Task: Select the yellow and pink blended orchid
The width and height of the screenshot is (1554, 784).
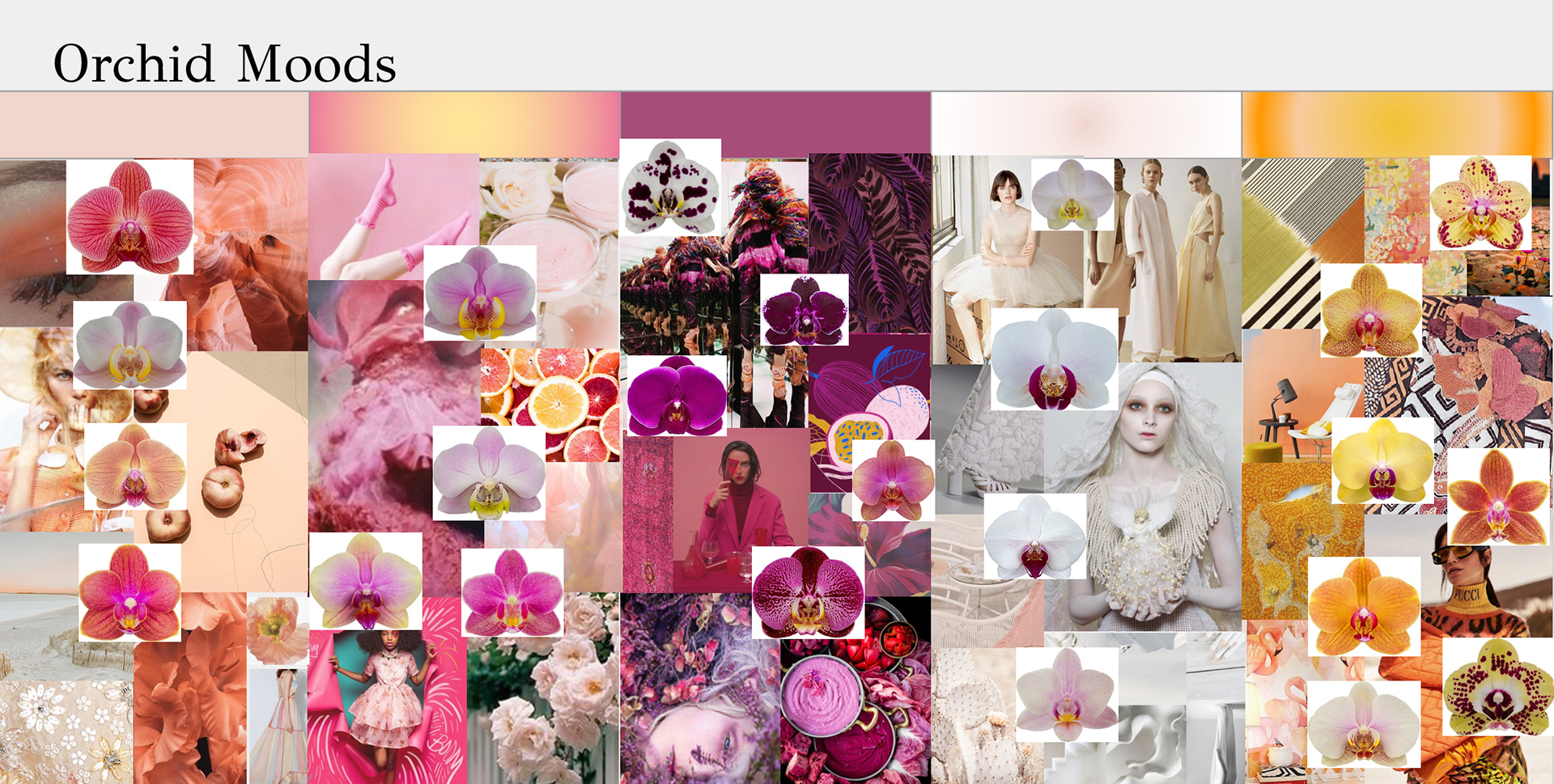Action: [365, 581]
